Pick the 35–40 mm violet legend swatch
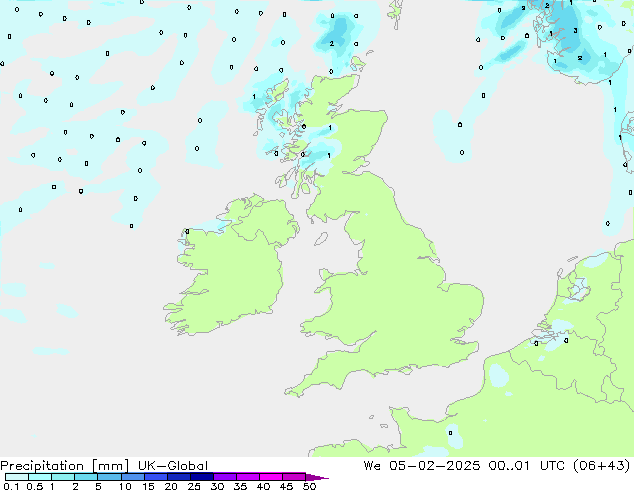This screenshot has width=634, height=490. 248,477
